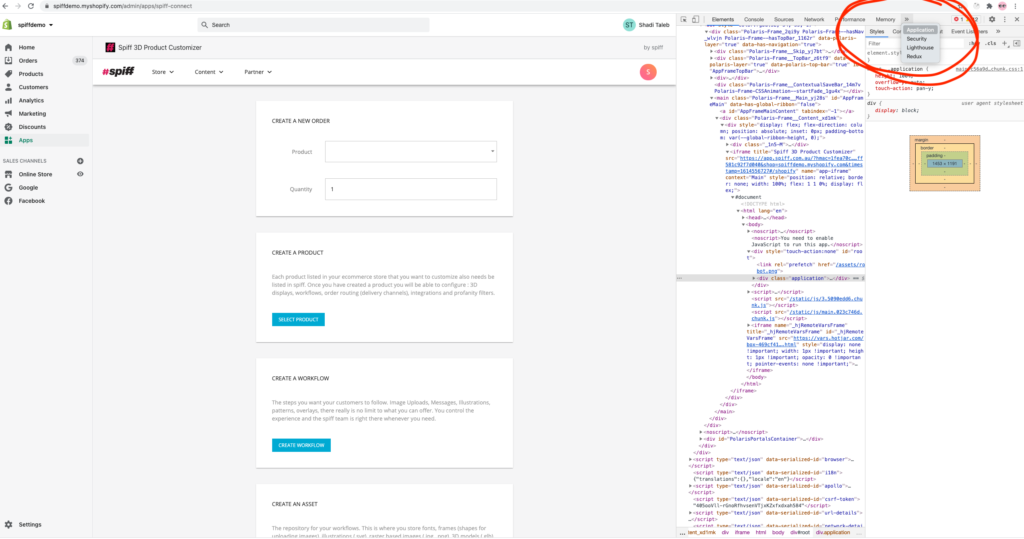Screen dimensions: 1024x539
Task: Select the Styles tab
Action: click(x=876, y=31)
